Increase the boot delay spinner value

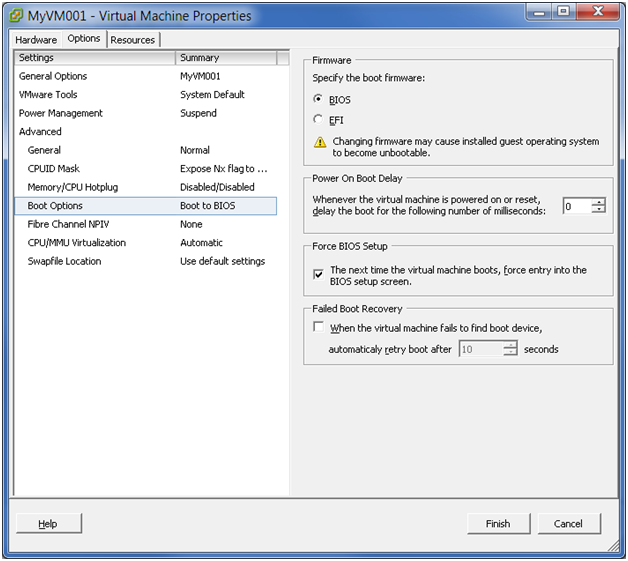coord(599,202)
